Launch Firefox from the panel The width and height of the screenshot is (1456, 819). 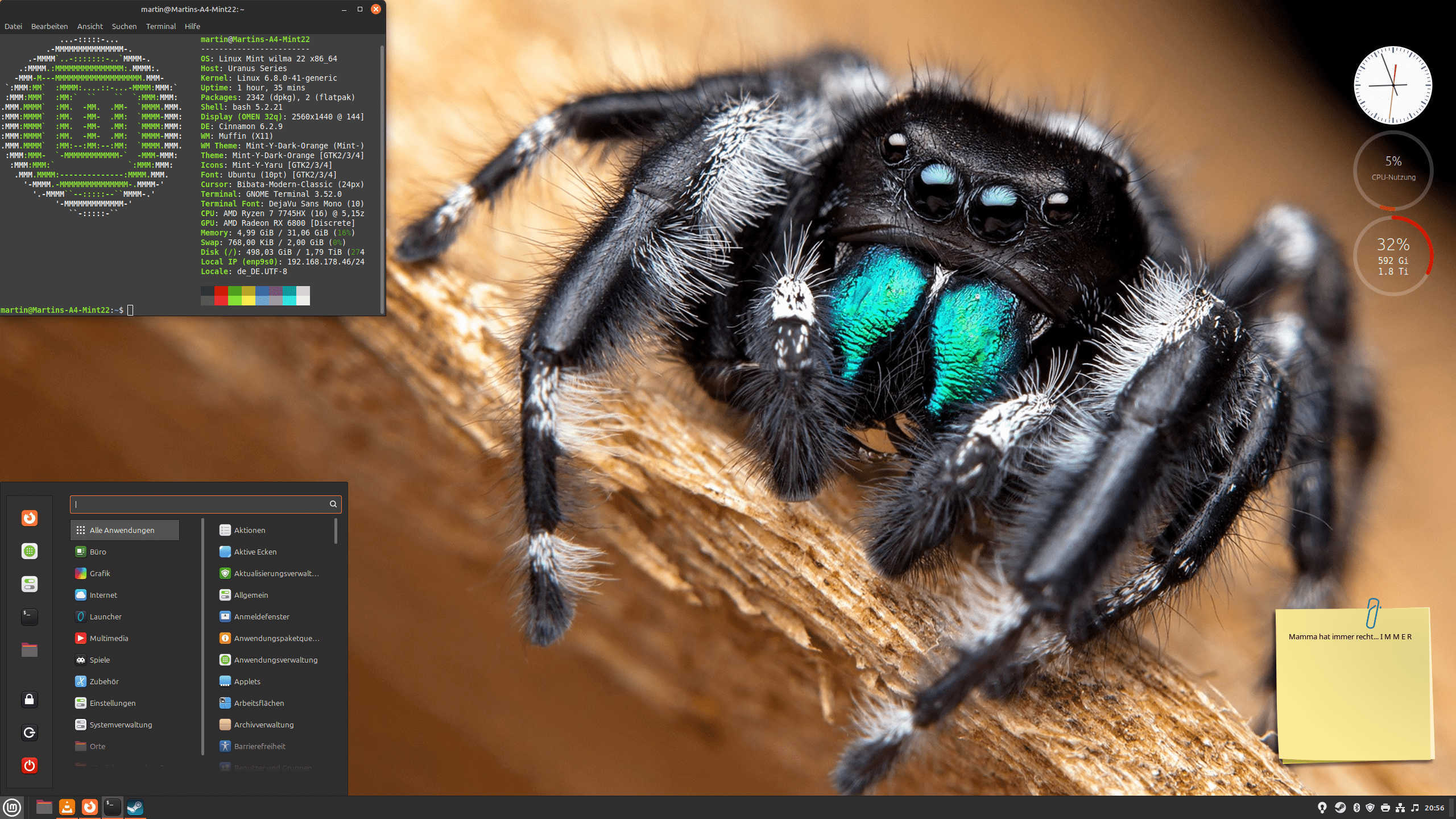[90, 807]
